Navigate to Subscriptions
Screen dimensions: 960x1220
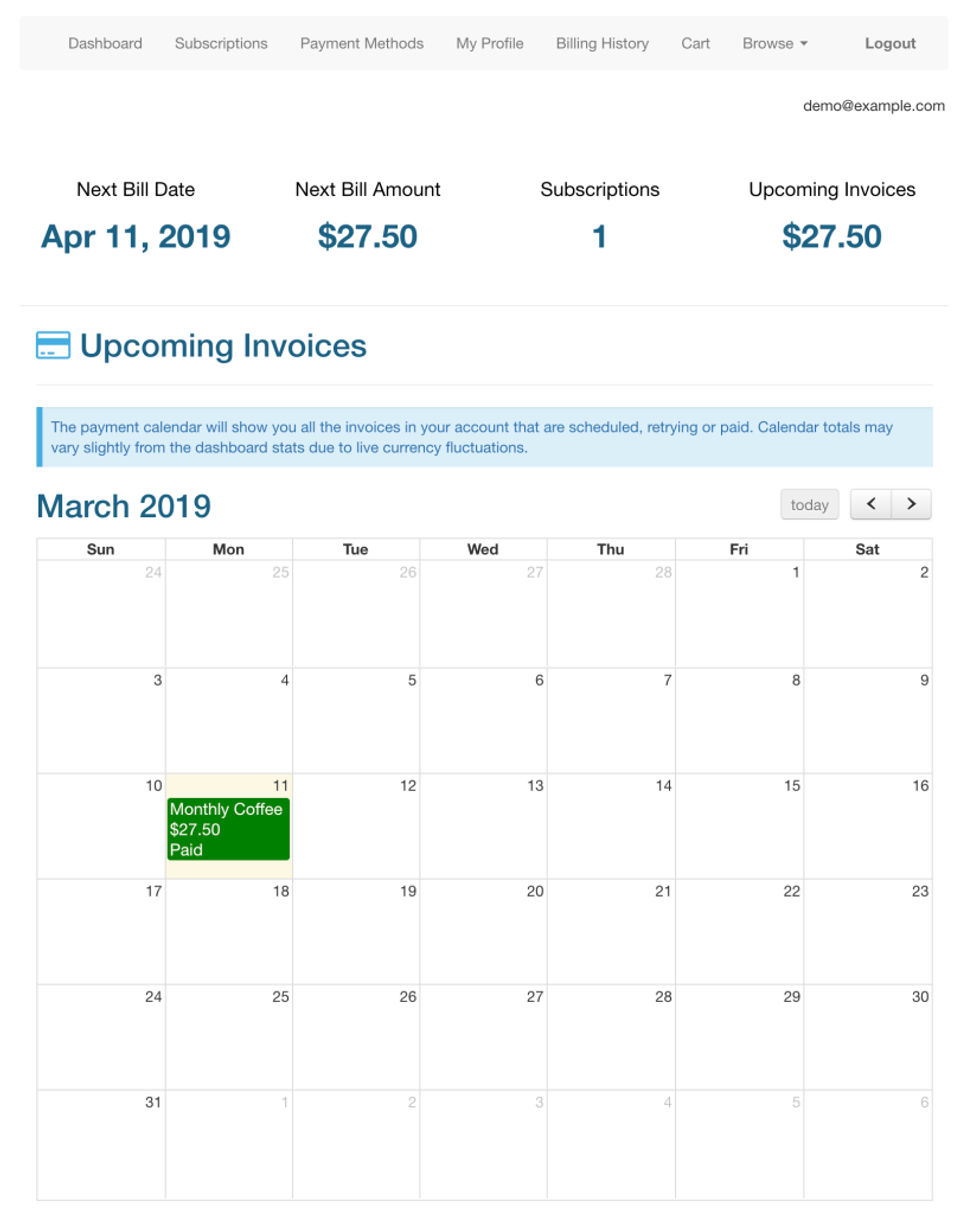pyautogui.click(x=221, y=44)
